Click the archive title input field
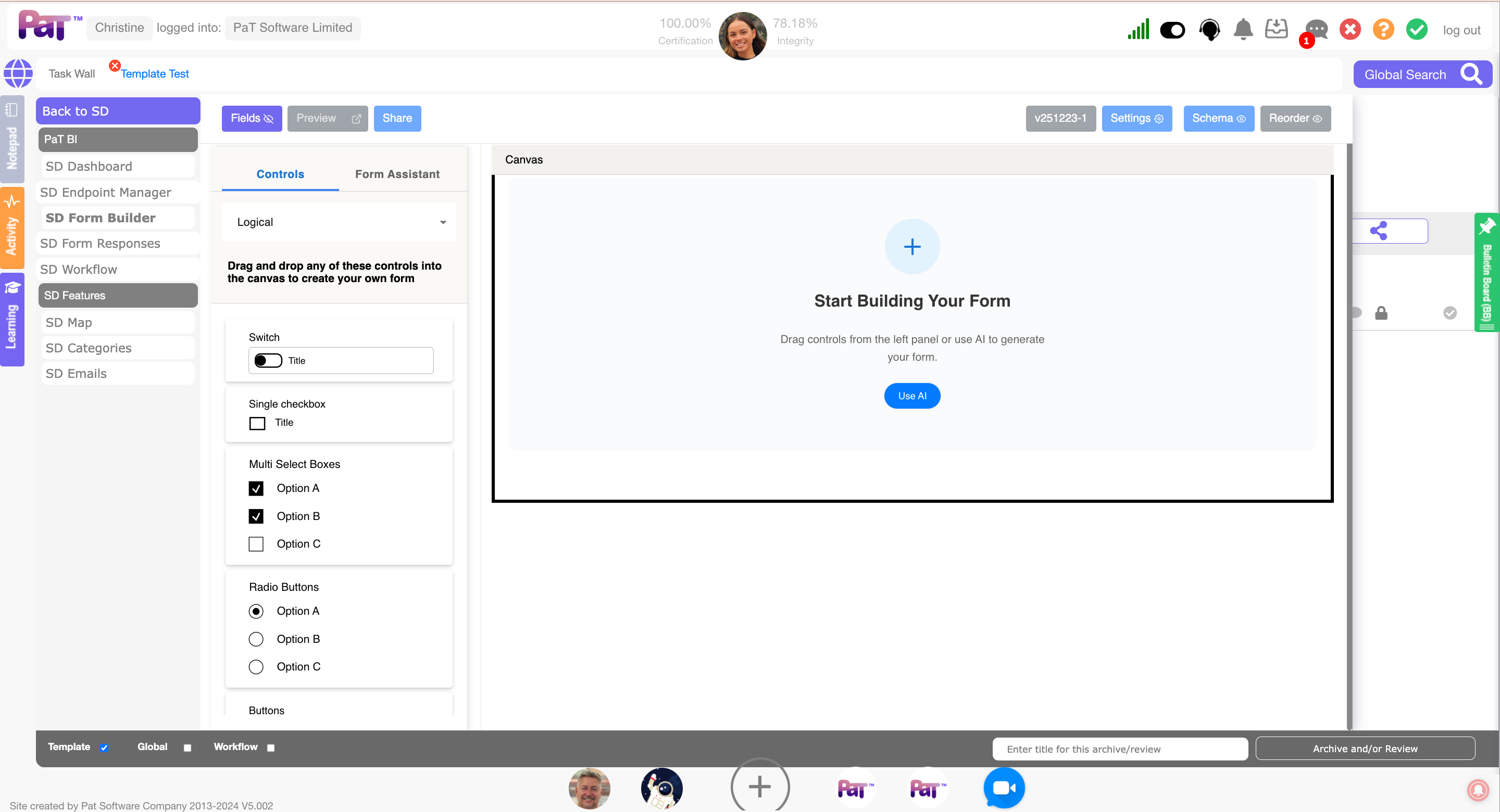Screen dimensions: 1500x812 pos(1119,749)
